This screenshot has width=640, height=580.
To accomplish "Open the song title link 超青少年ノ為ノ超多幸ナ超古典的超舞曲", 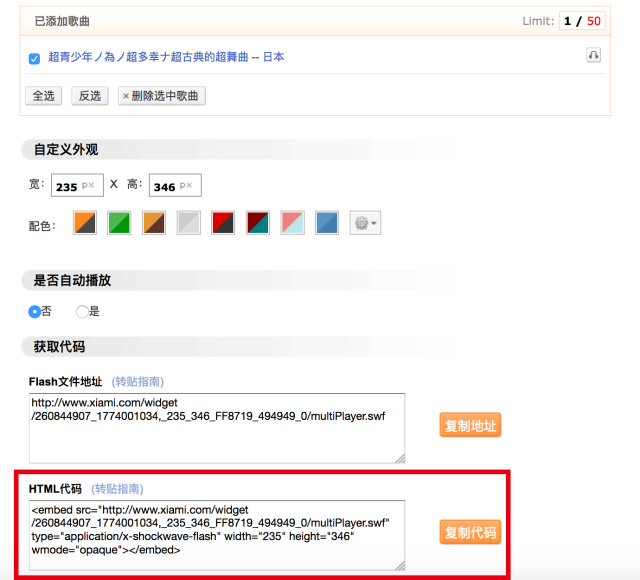I will pyautogui.click(x=148, y=57).
